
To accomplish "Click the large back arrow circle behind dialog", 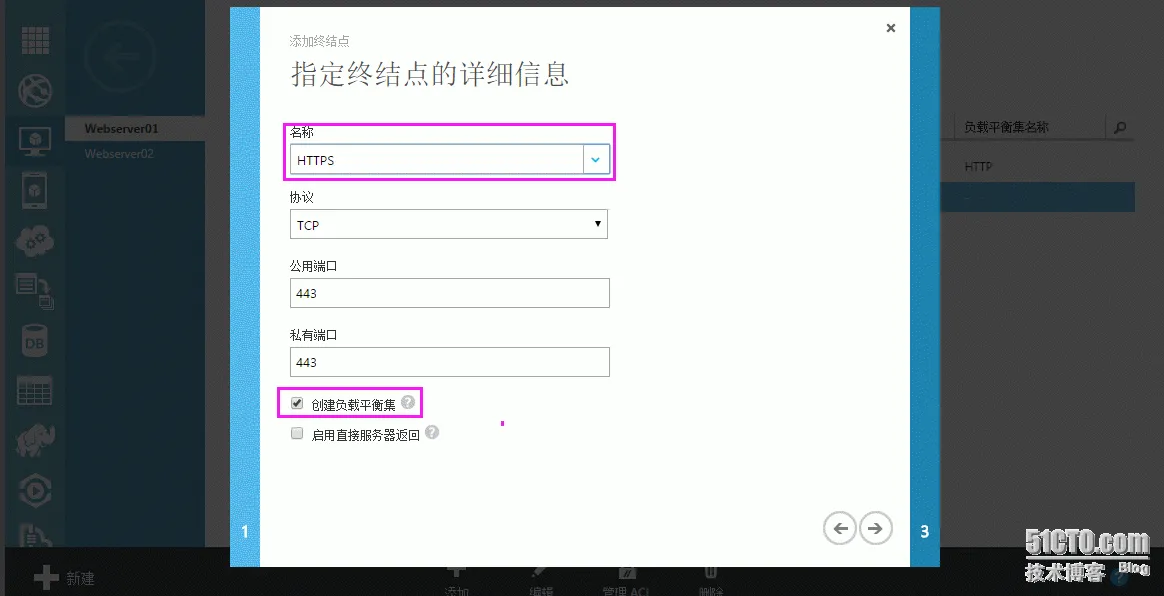I will (x=120, y=56).
